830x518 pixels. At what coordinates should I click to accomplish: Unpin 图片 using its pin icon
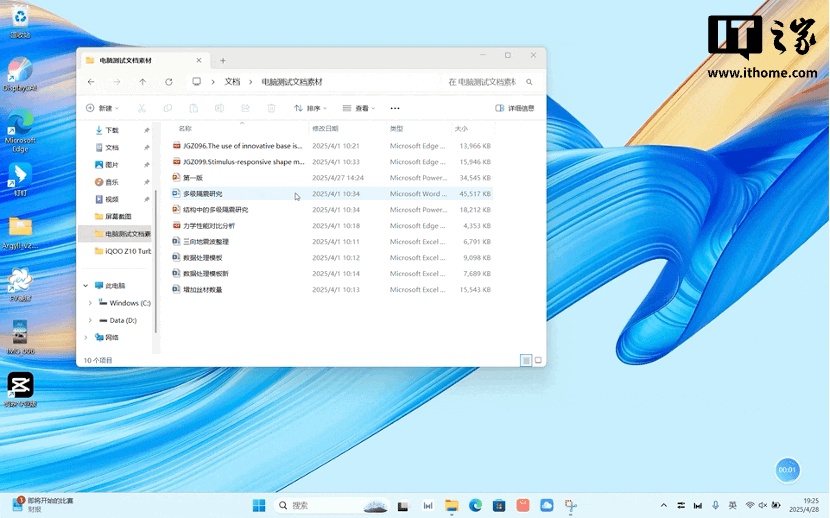147,165
